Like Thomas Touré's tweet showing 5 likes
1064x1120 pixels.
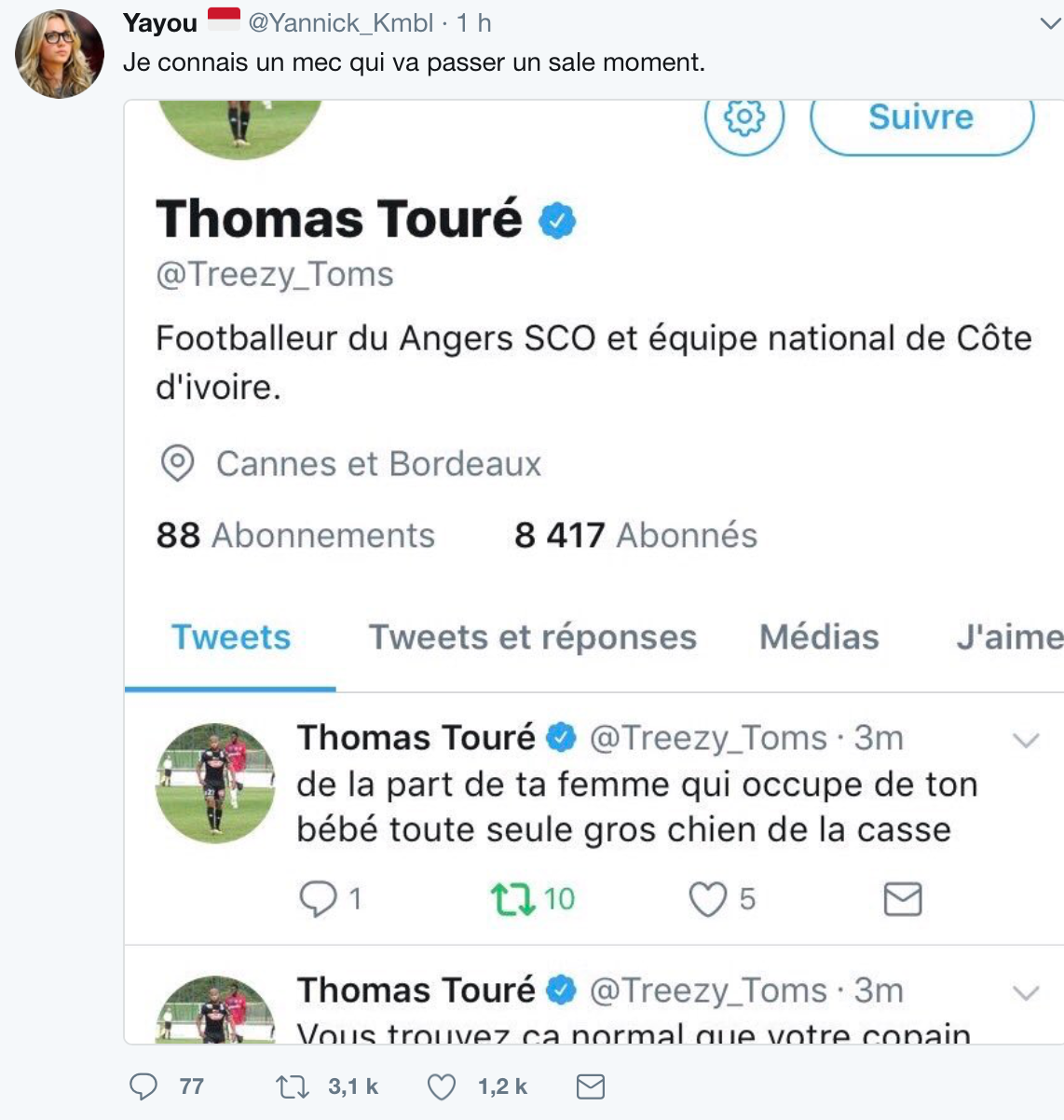(707, 899)
